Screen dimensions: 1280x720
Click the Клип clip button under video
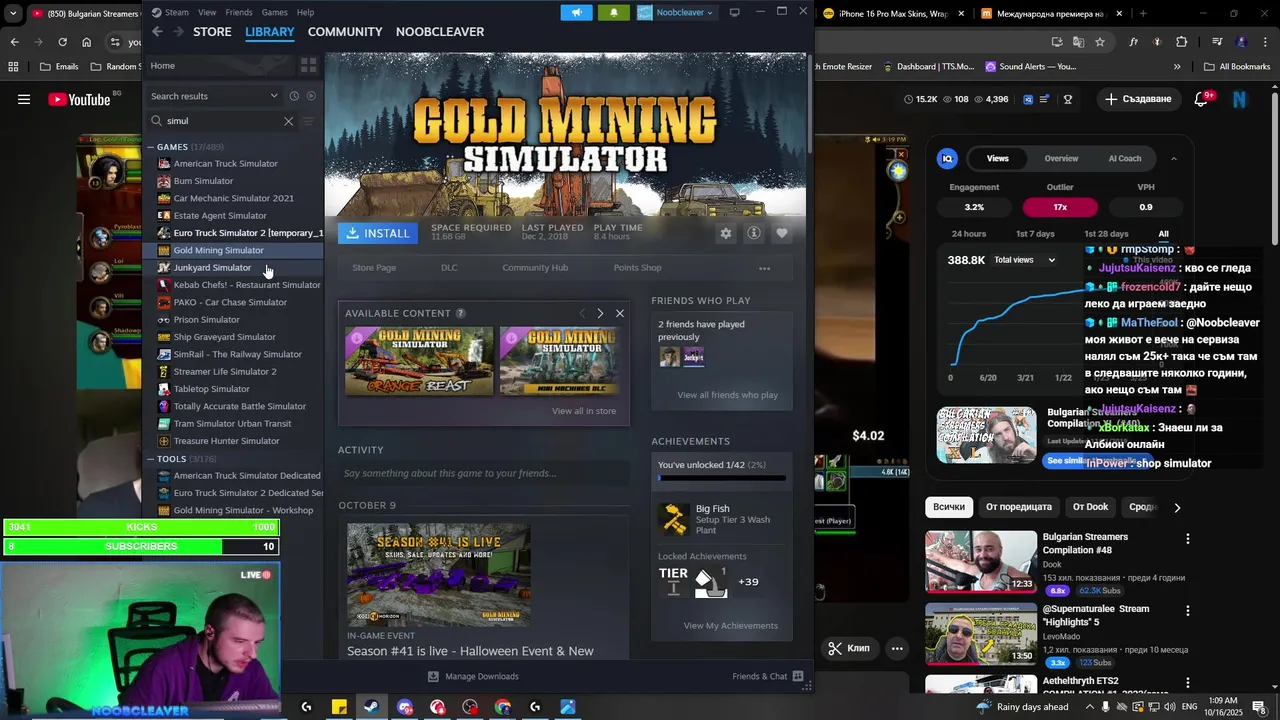point(850,648)
